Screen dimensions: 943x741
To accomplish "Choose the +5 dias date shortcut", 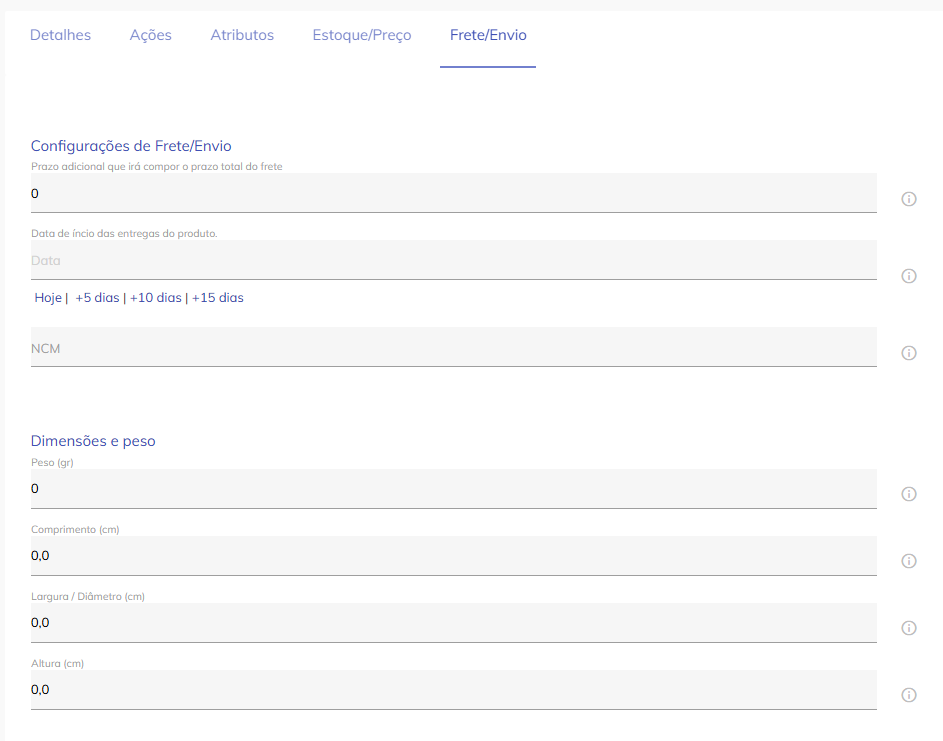I will (97, 298).
